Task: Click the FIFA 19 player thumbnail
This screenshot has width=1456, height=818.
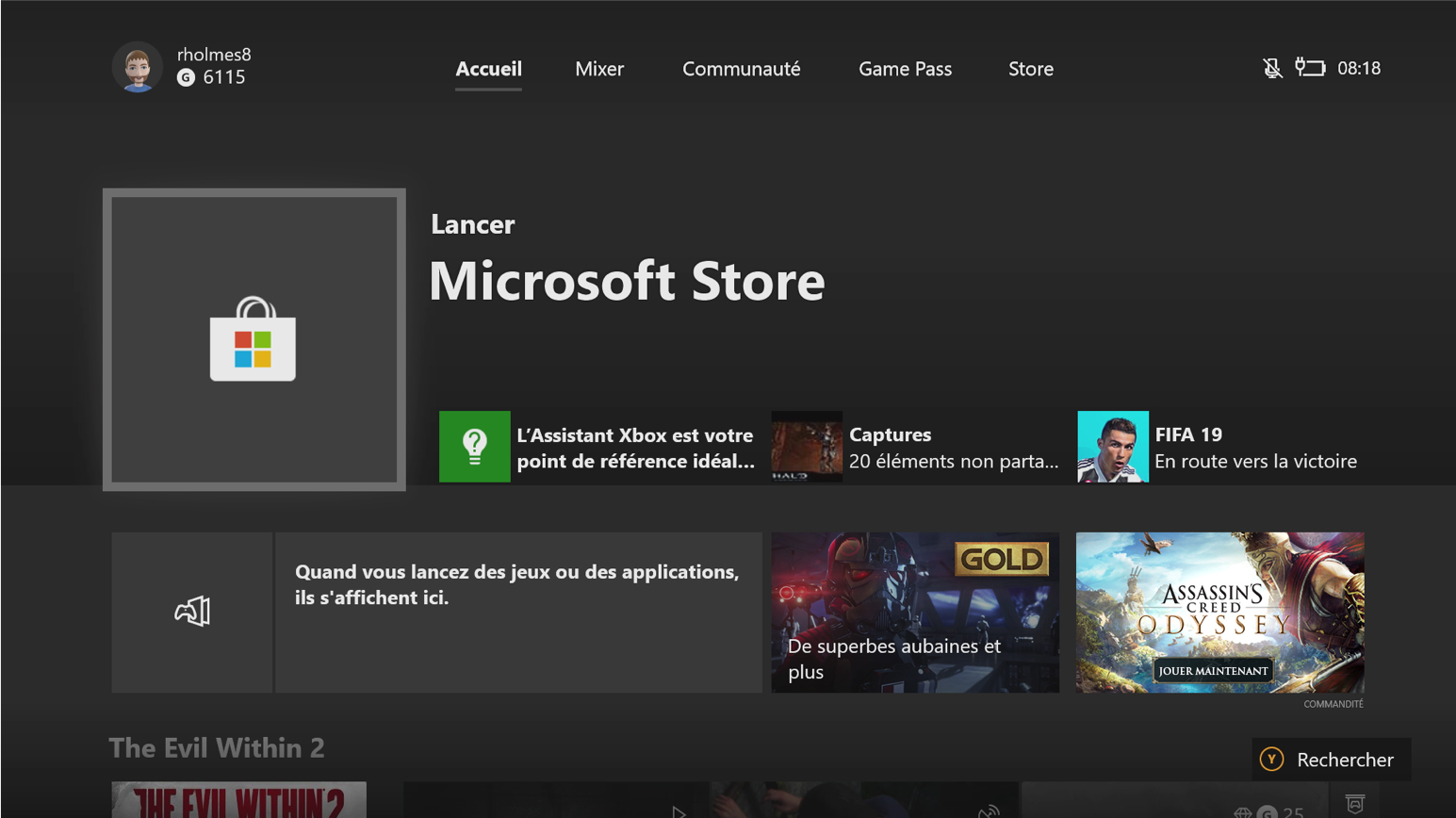Action: pos(1113,447)
